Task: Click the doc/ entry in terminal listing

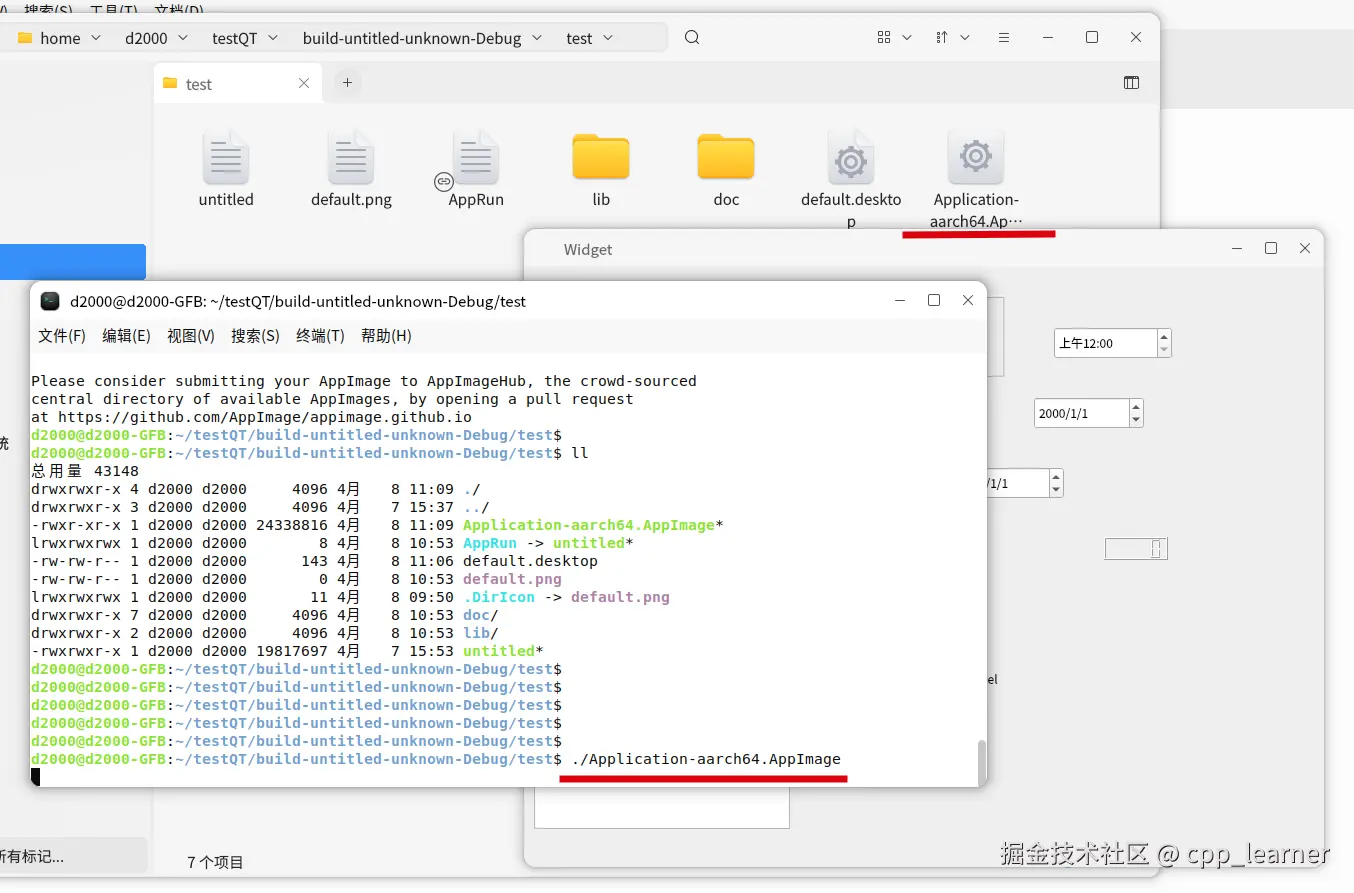Action: point(481,615)
